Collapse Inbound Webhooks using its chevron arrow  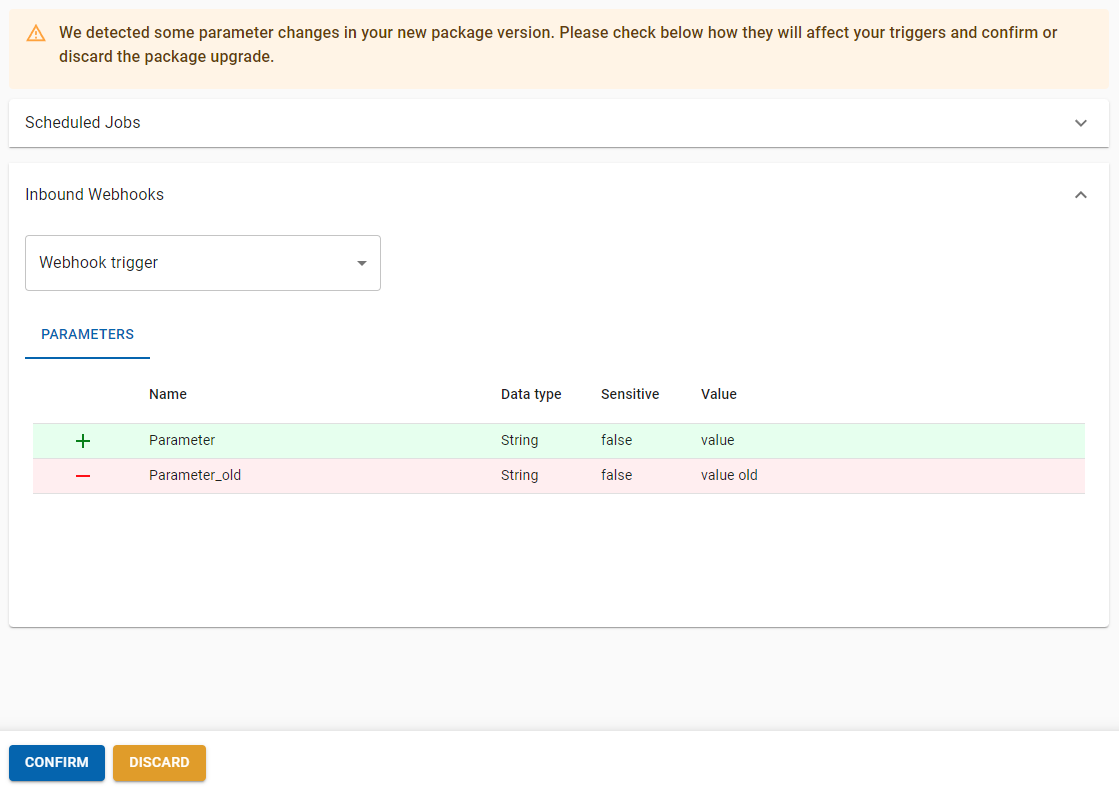[1080, 195]
